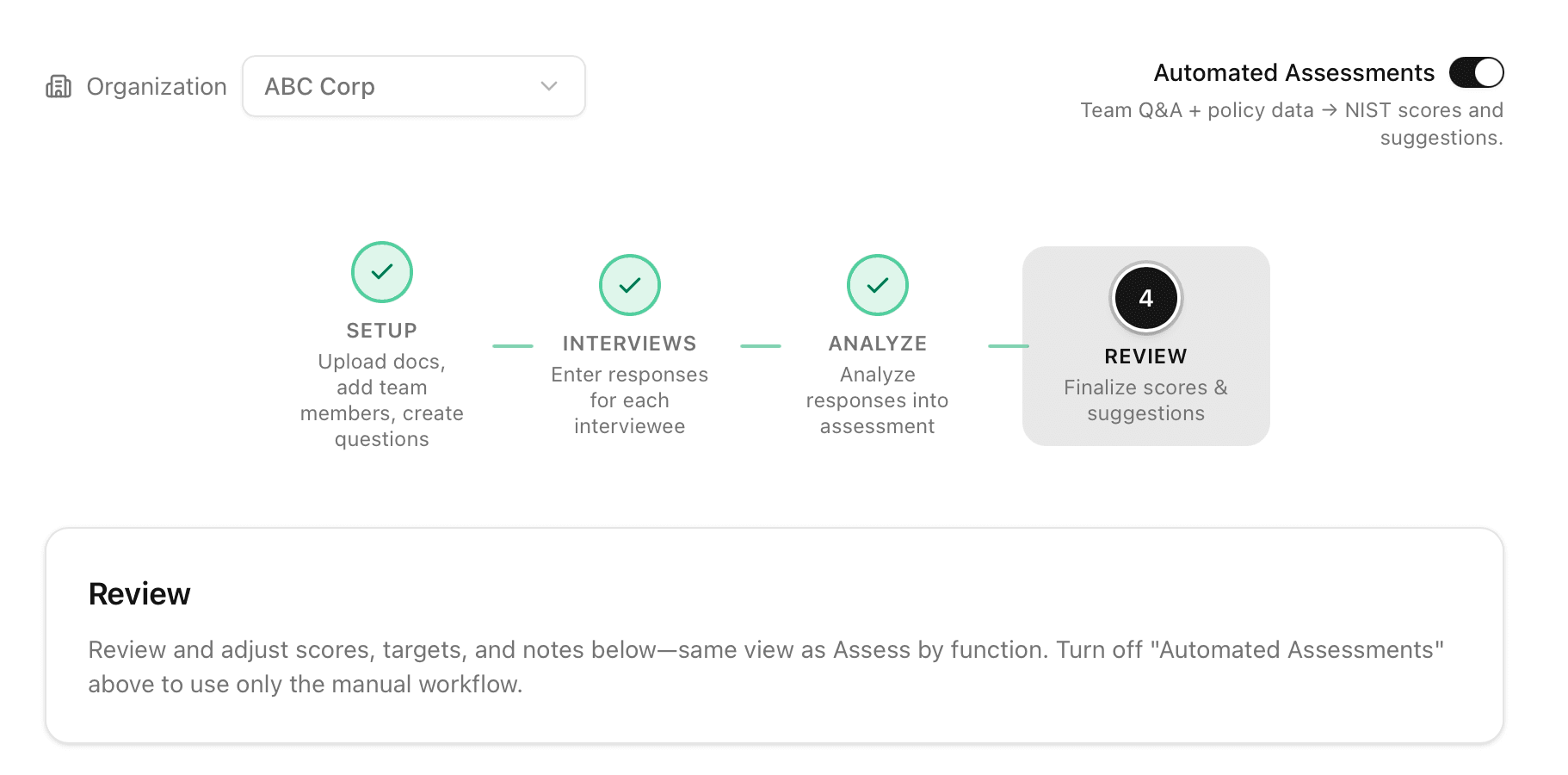Click the Organization building icon
The image size is (1568, 775).
click(59, 86)
